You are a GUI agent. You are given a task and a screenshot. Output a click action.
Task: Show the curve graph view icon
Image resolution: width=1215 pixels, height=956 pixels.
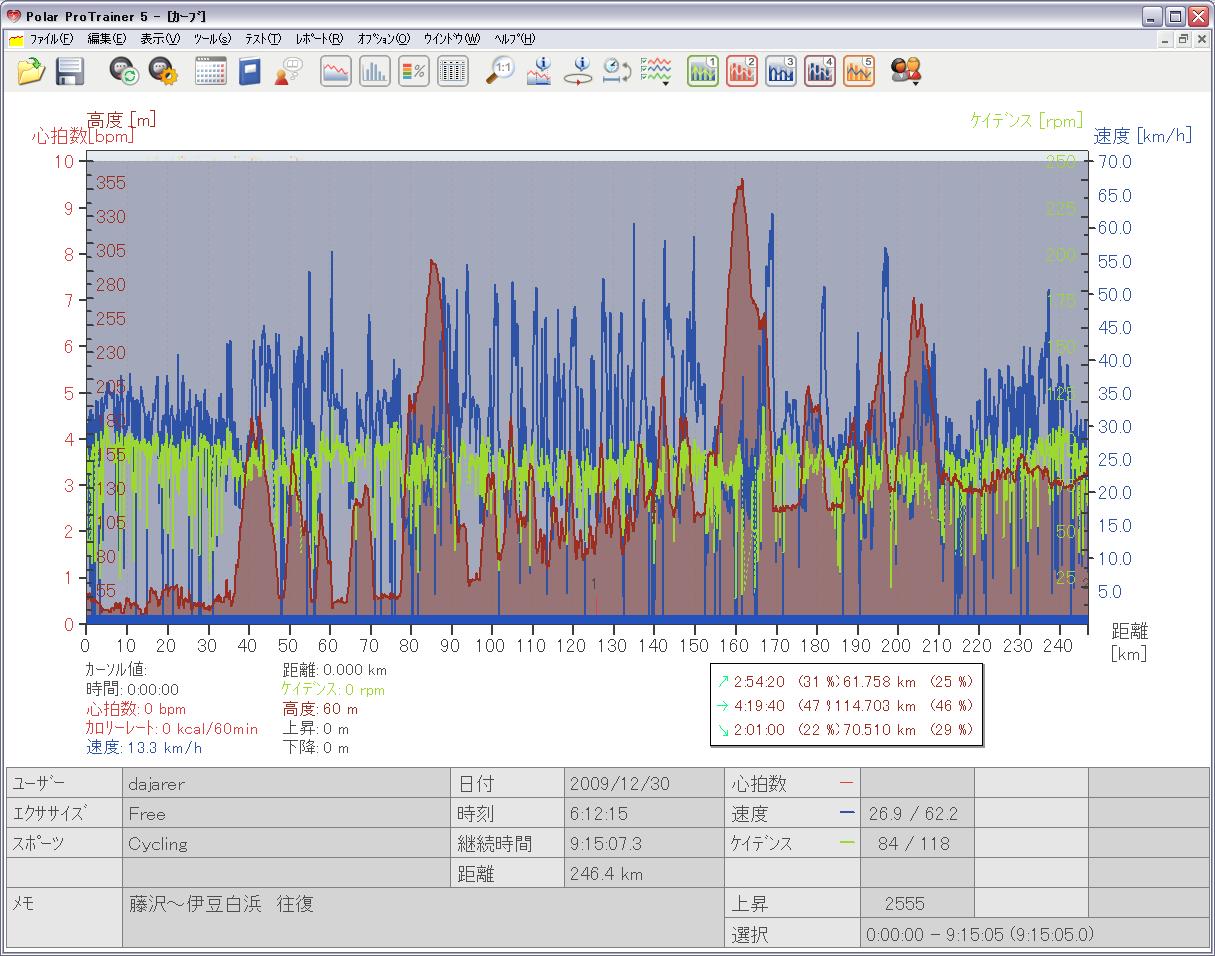336,71
